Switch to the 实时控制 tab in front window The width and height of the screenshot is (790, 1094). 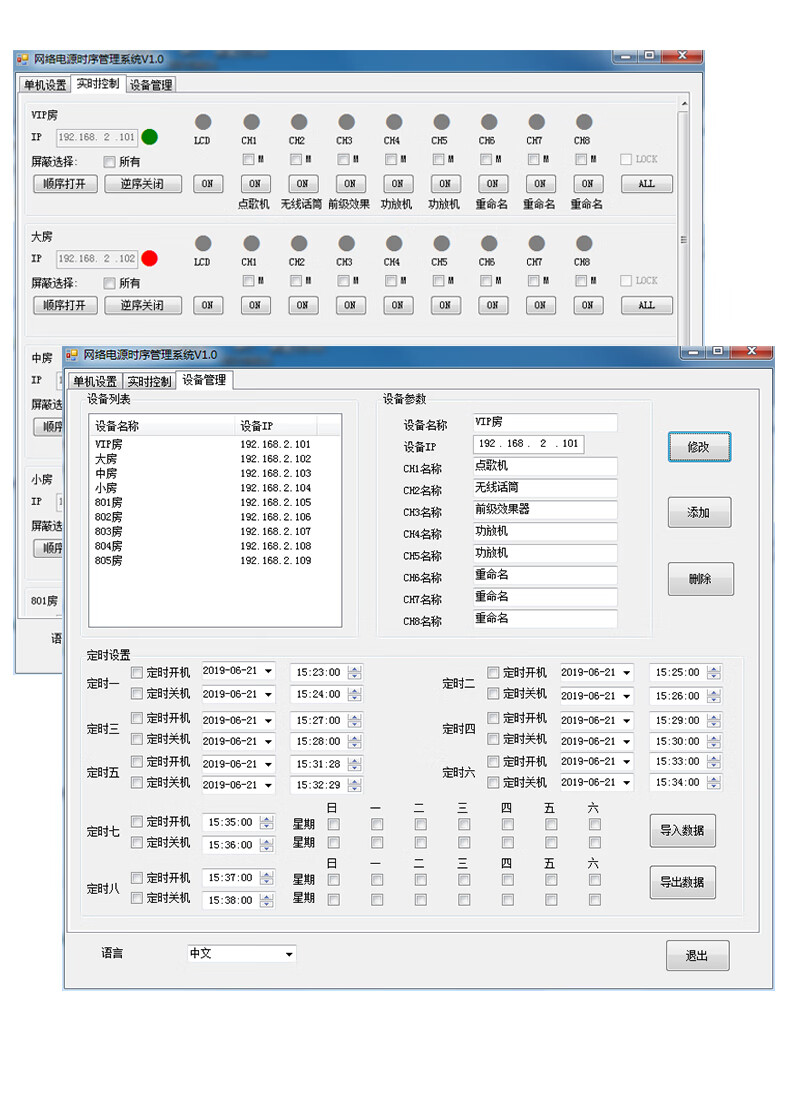[x=149, y=381]
